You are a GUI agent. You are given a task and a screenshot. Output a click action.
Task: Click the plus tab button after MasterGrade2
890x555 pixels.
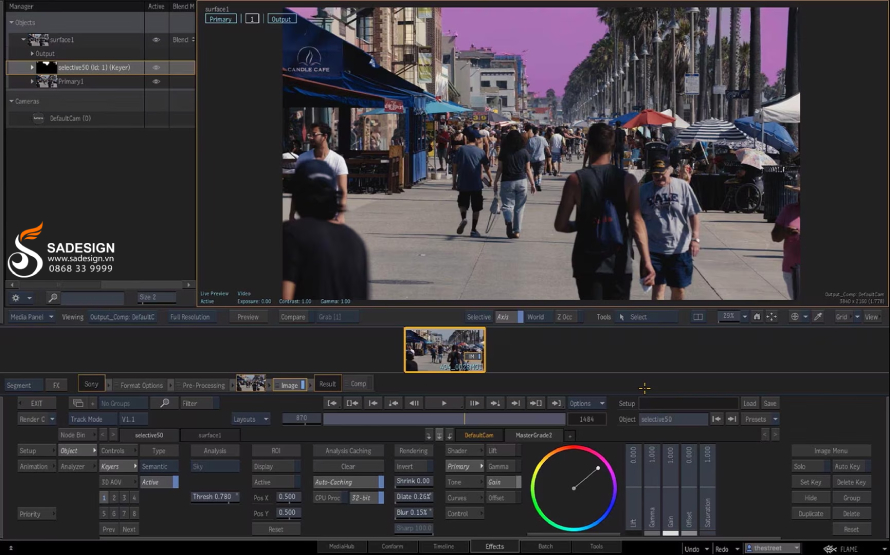(569, 436)
